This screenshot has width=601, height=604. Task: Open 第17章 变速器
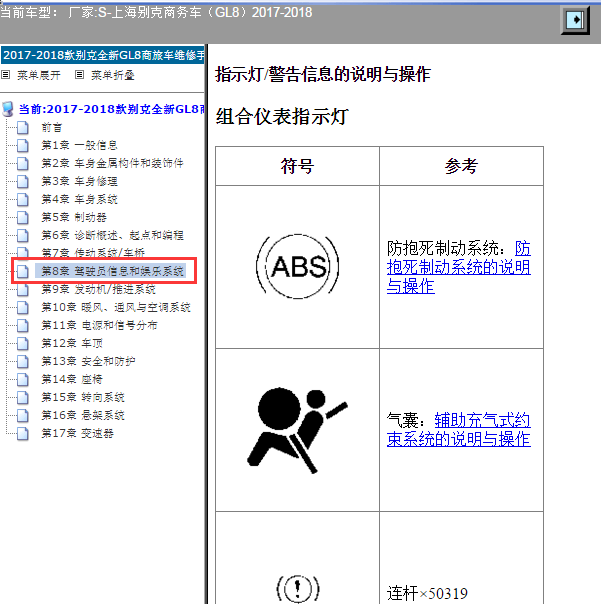77,433
